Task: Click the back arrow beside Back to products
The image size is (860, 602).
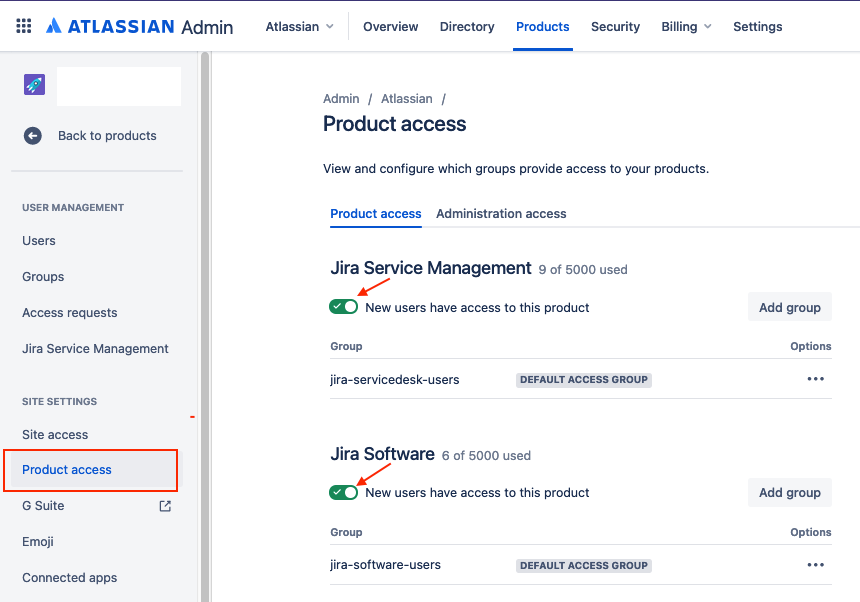Action: 32,135
